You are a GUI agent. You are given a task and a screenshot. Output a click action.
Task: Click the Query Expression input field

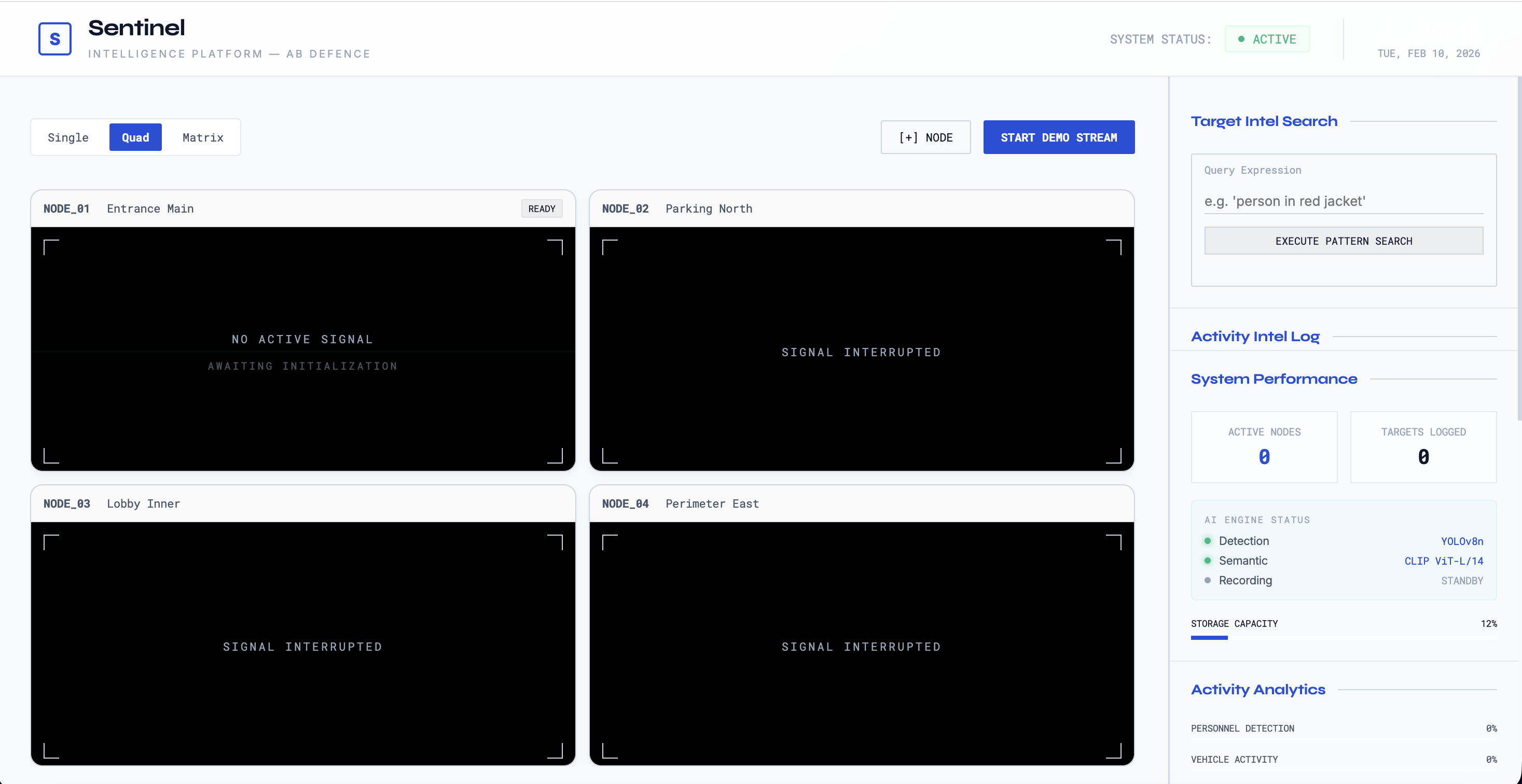(1344, 201)
